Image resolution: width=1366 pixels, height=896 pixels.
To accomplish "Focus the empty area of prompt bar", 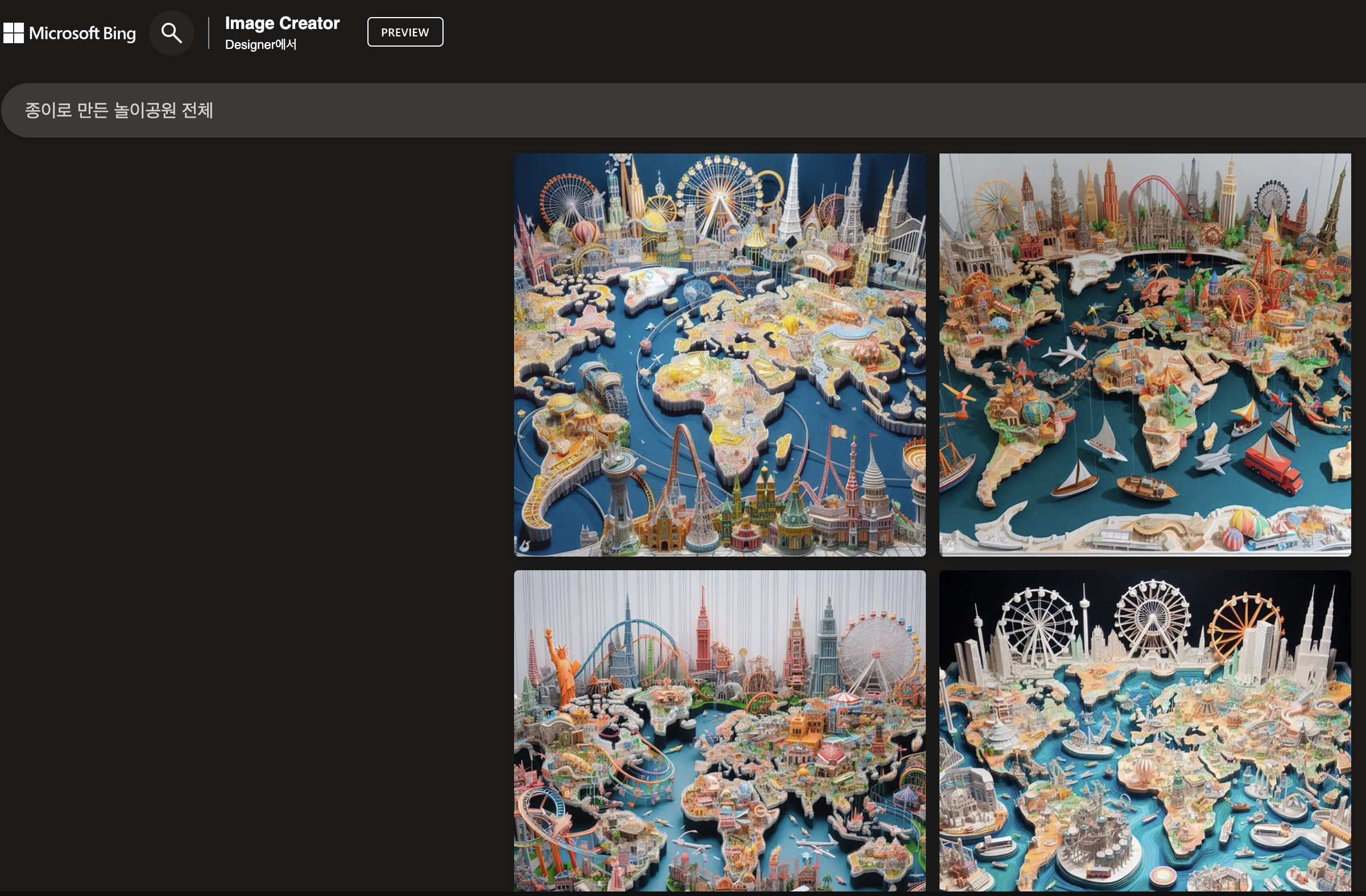I will click(x=746, y=110).
